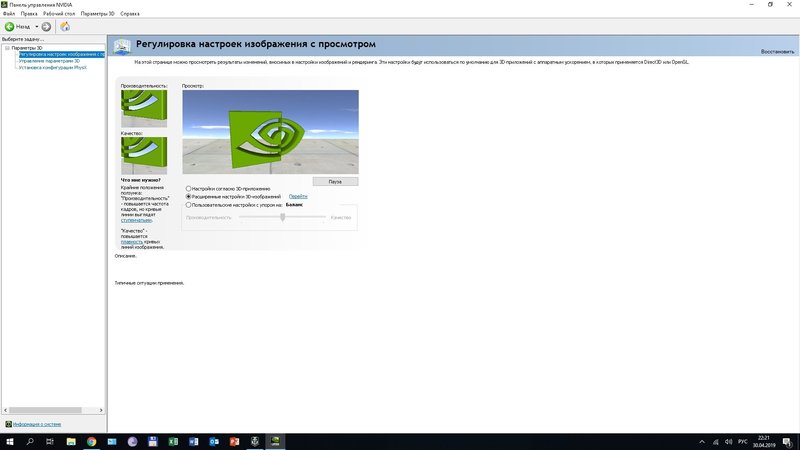Screen dimensions: 800x450
Task: Click the Производительность preview thumbnail
Action: coord(144,109)
